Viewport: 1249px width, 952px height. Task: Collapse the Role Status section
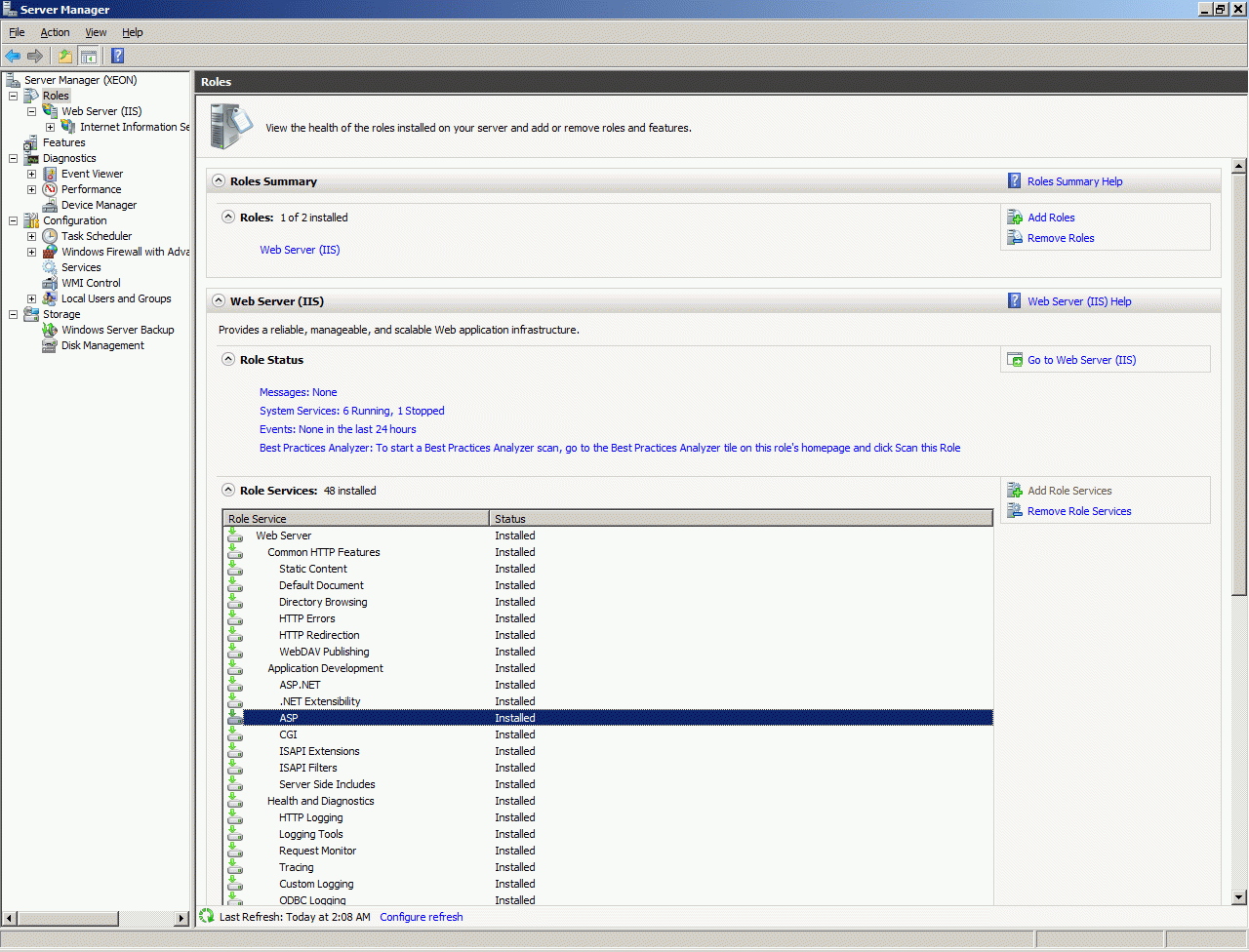pos(228,360)
